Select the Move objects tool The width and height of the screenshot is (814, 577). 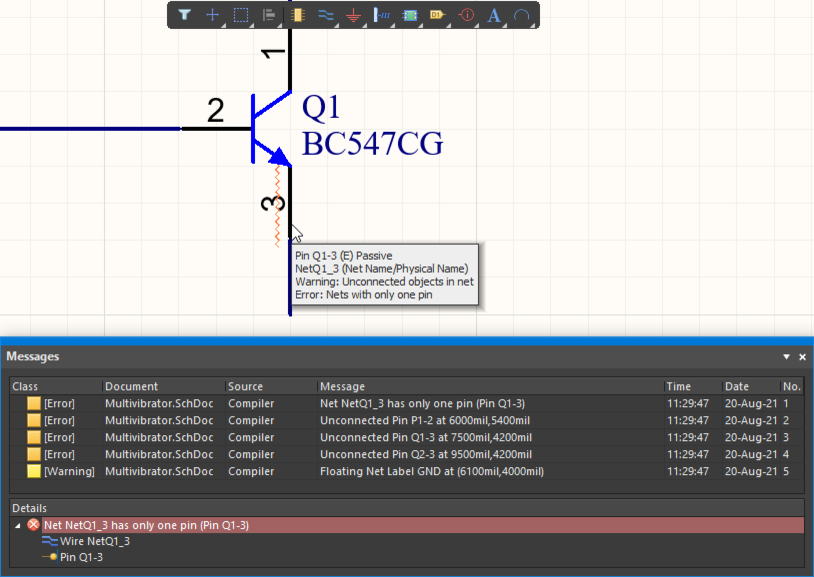212,15
